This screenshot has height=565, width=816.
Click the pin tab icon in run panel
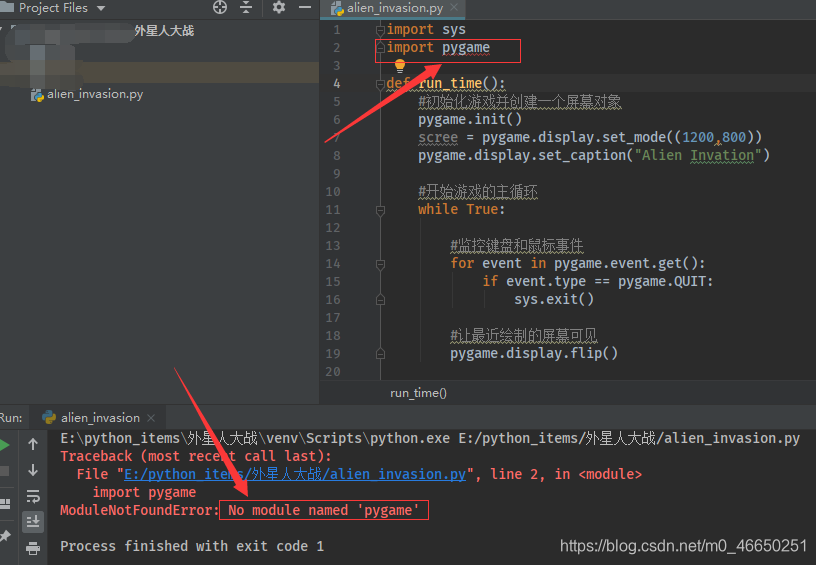coord(5,535)
